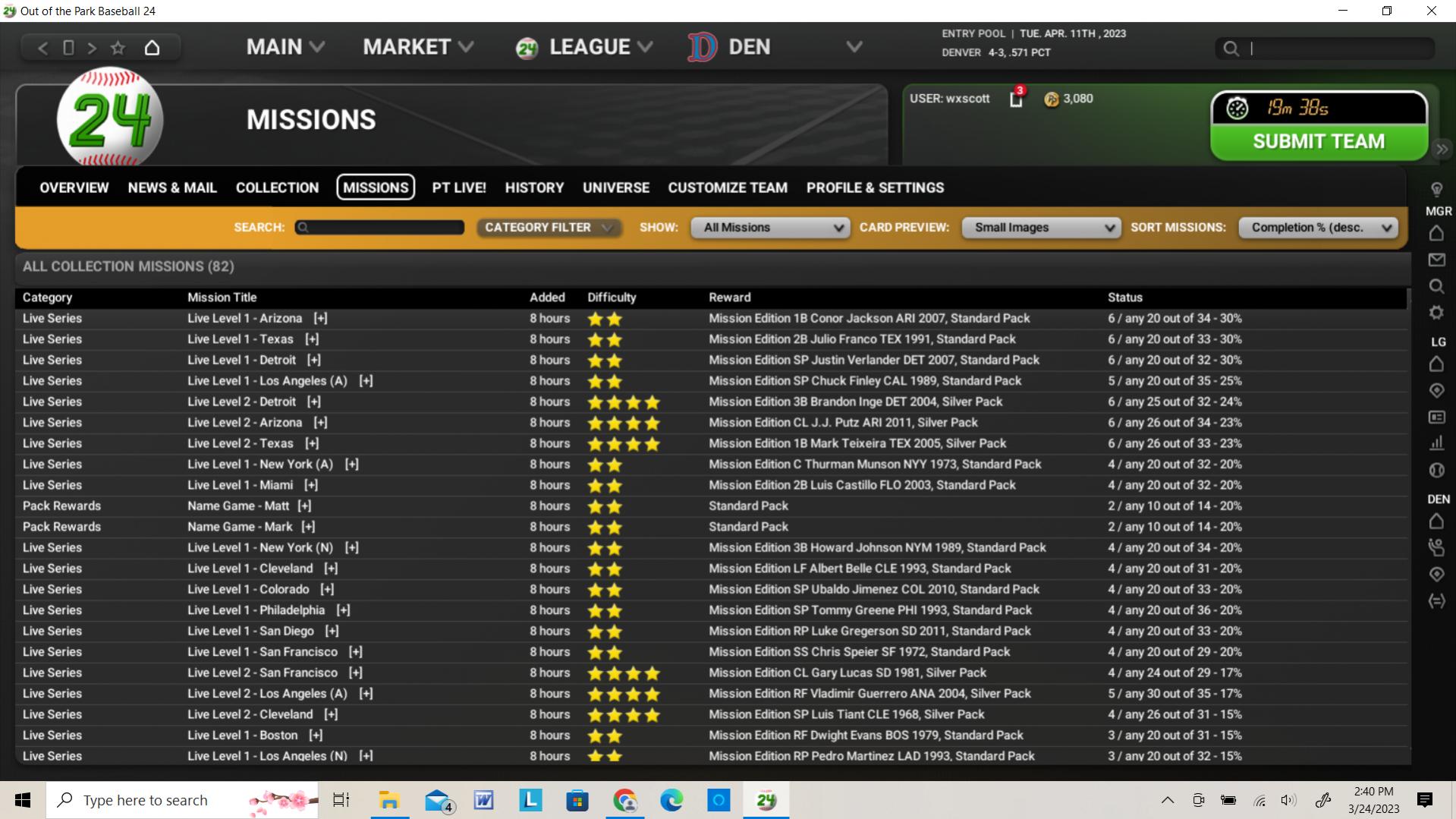The width and height of the screenshot is (1456, 819).
Task: Click the league statistics bar chart icon
Action: 1436,443
